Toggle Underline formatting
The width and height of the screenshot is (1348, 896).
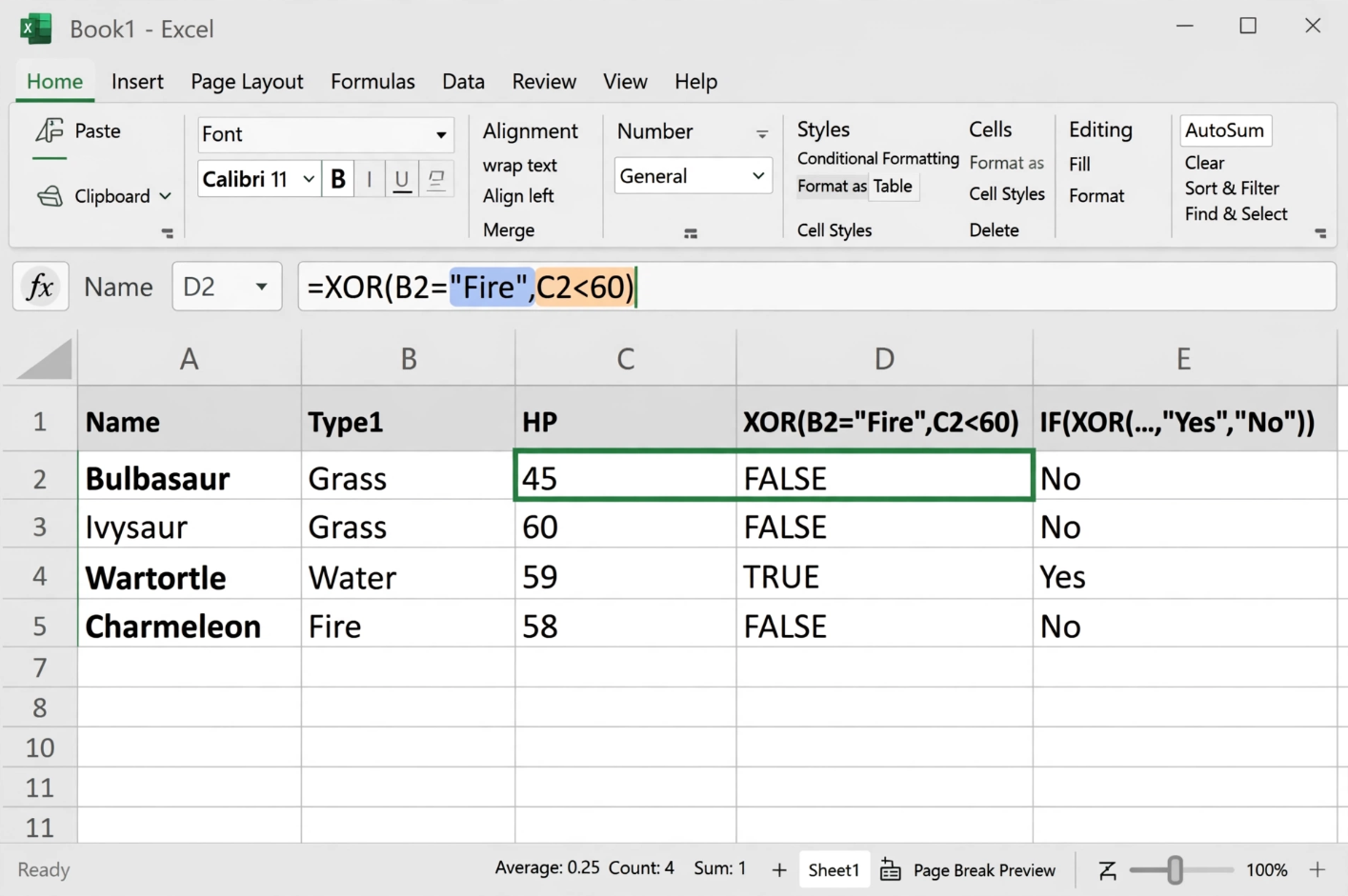(x=402, y=179)
